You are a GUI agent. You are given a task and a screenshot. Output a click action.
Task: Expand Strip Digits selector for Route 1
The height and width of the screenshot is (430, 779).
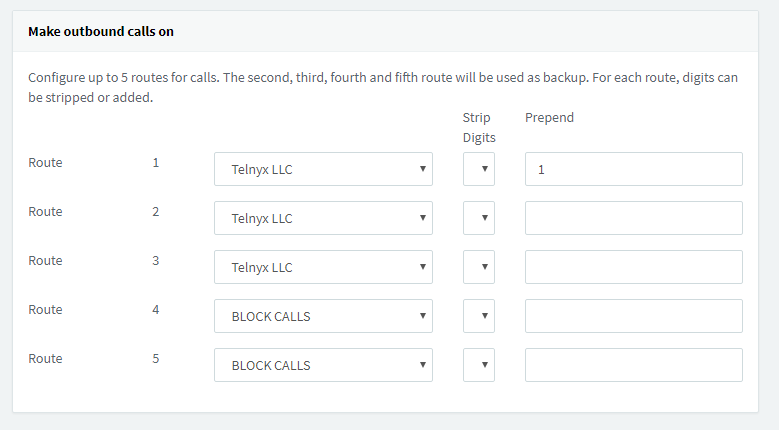pos(479,169)
